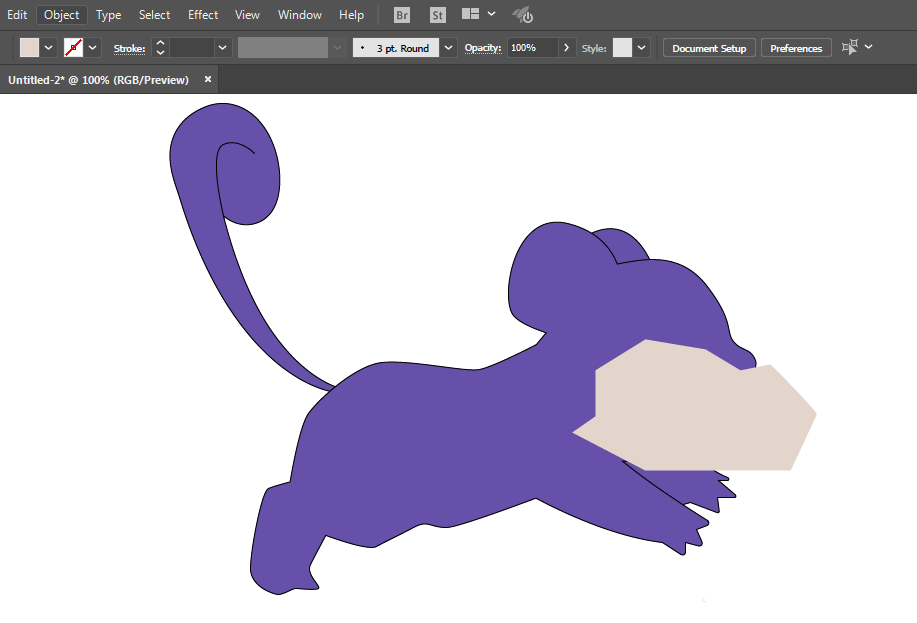Click the Align to selection icon
917x623 pixels.
point(850,47)
